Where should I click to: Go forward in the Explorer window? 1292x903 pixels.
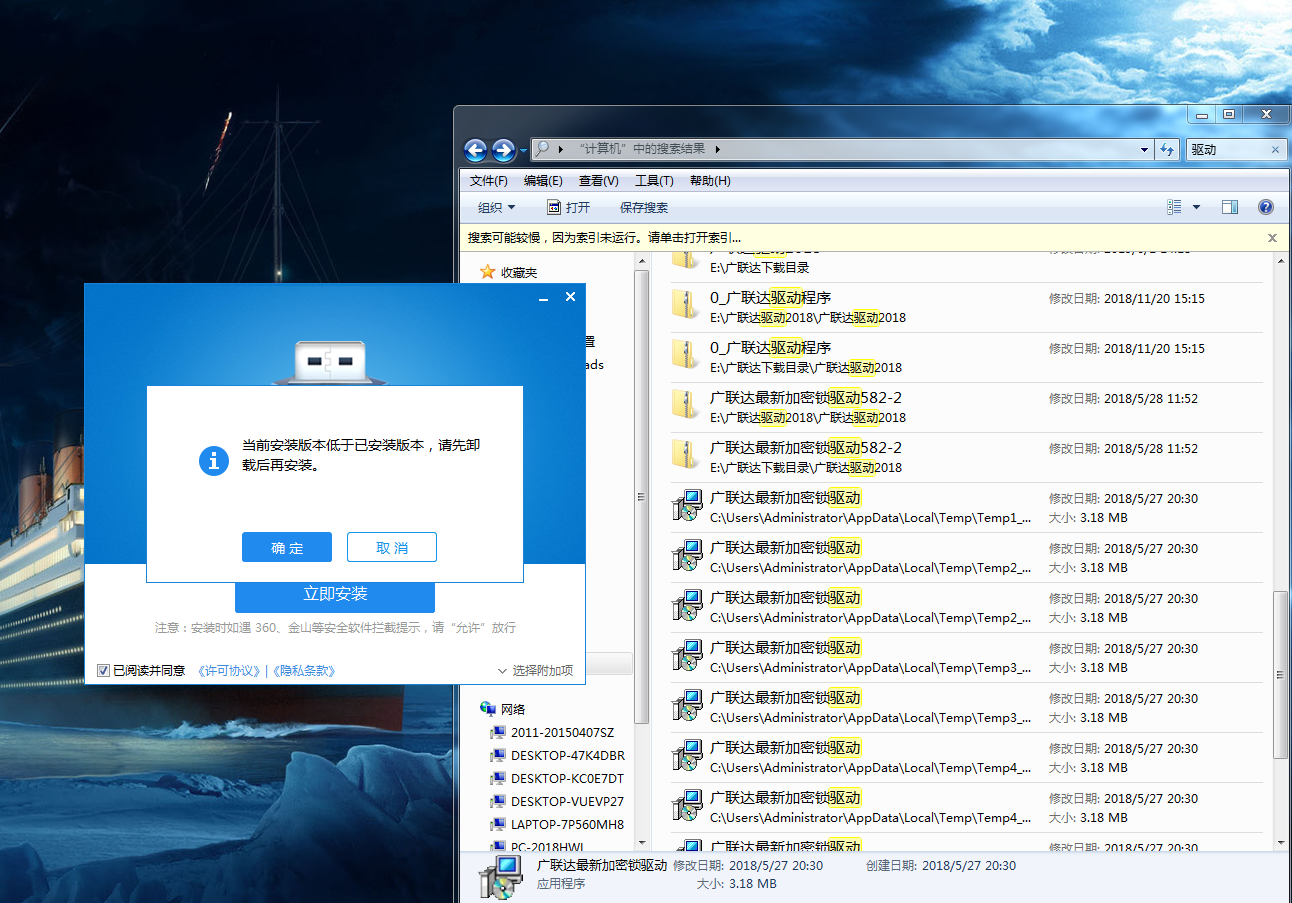click(x=504, y=150)
